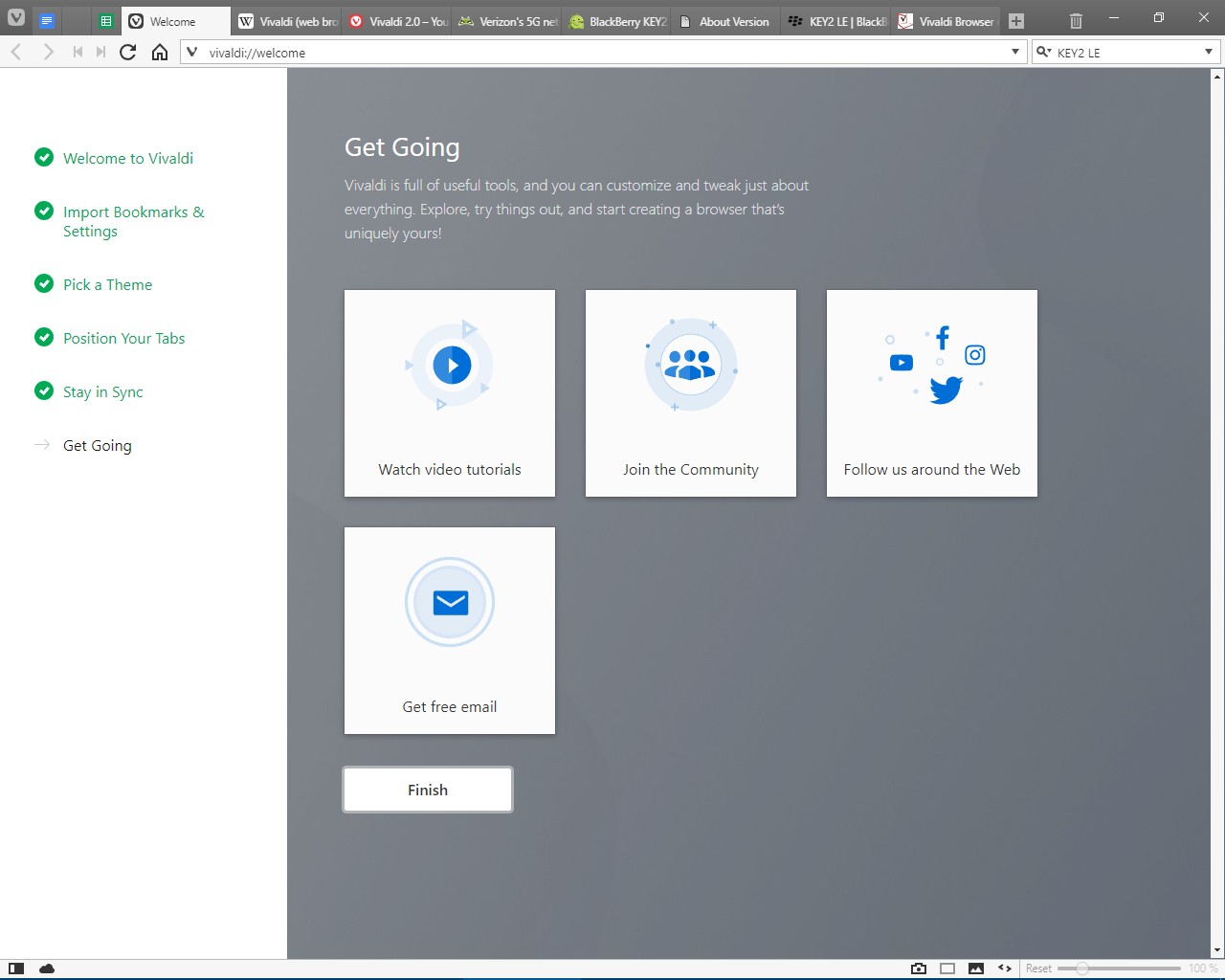Switch to the pinned Google Sheets tab
The width and height of the screenshot is (1225, 980).
pyautogui.click(x=106, y=21)
